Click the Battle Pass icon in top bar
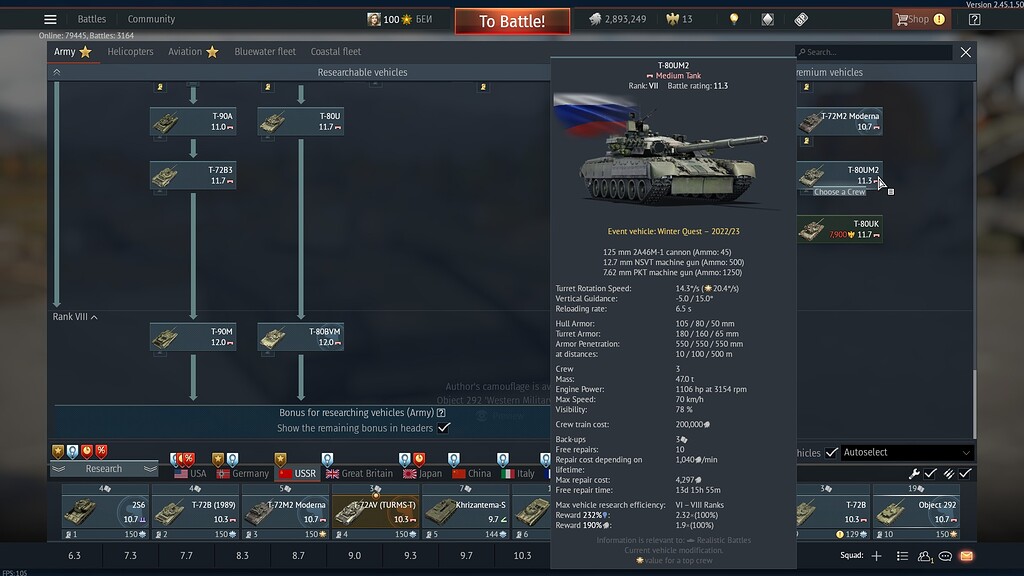 800,19
